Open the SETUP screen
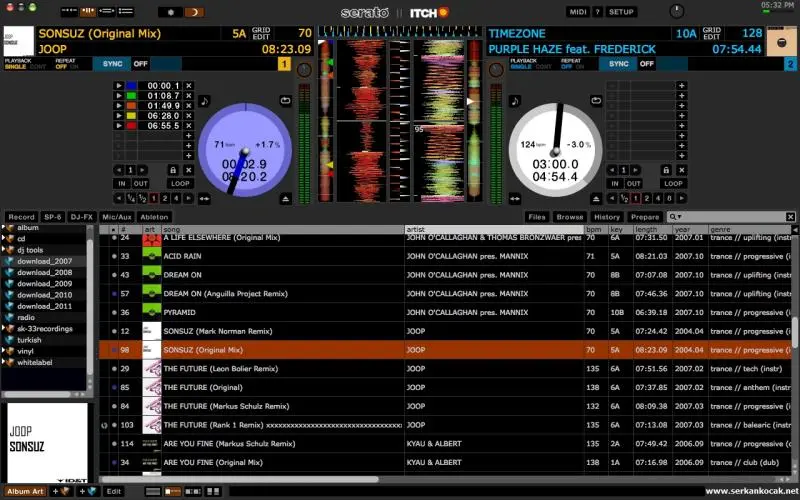Image resolution: width=800 pixels, height=500 pixels. (x=621, y=12)
